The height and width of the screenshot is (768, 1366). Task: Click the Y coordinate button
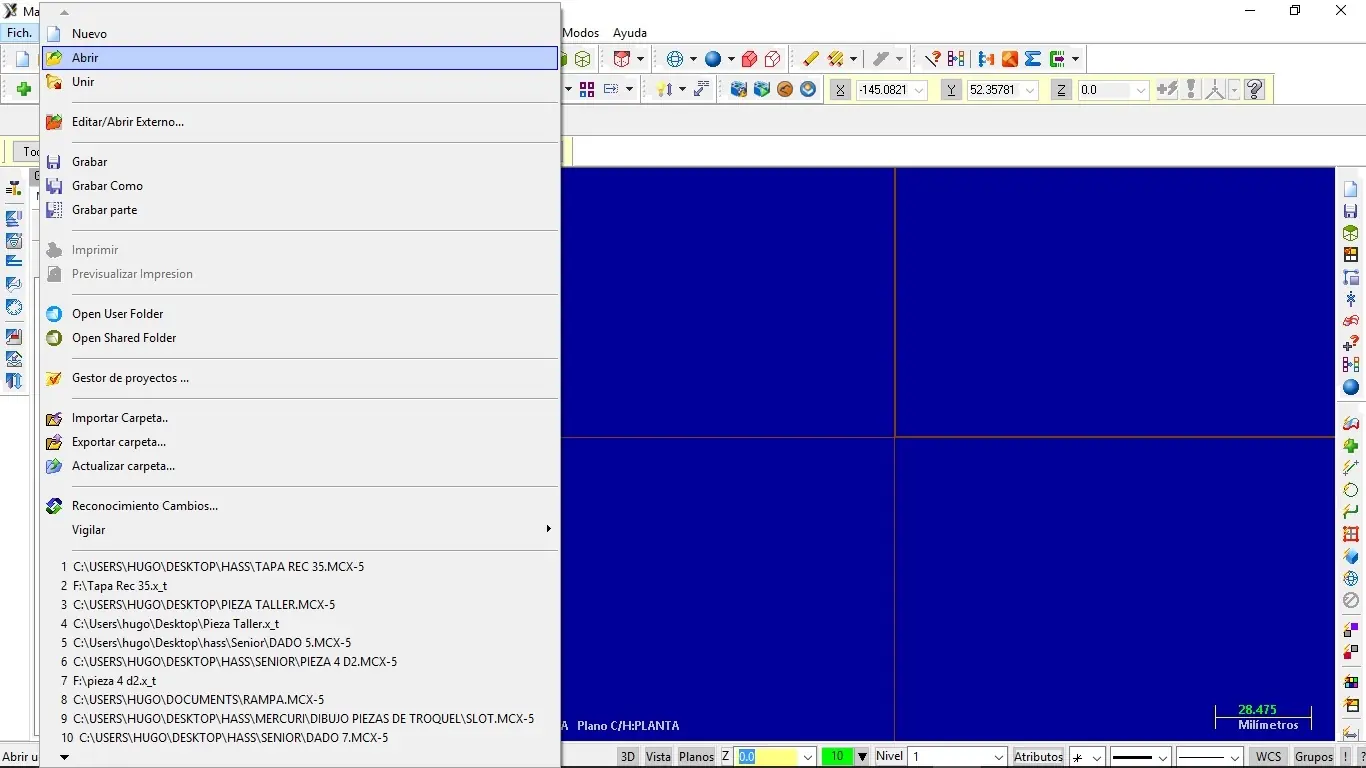tap(952, 90)
